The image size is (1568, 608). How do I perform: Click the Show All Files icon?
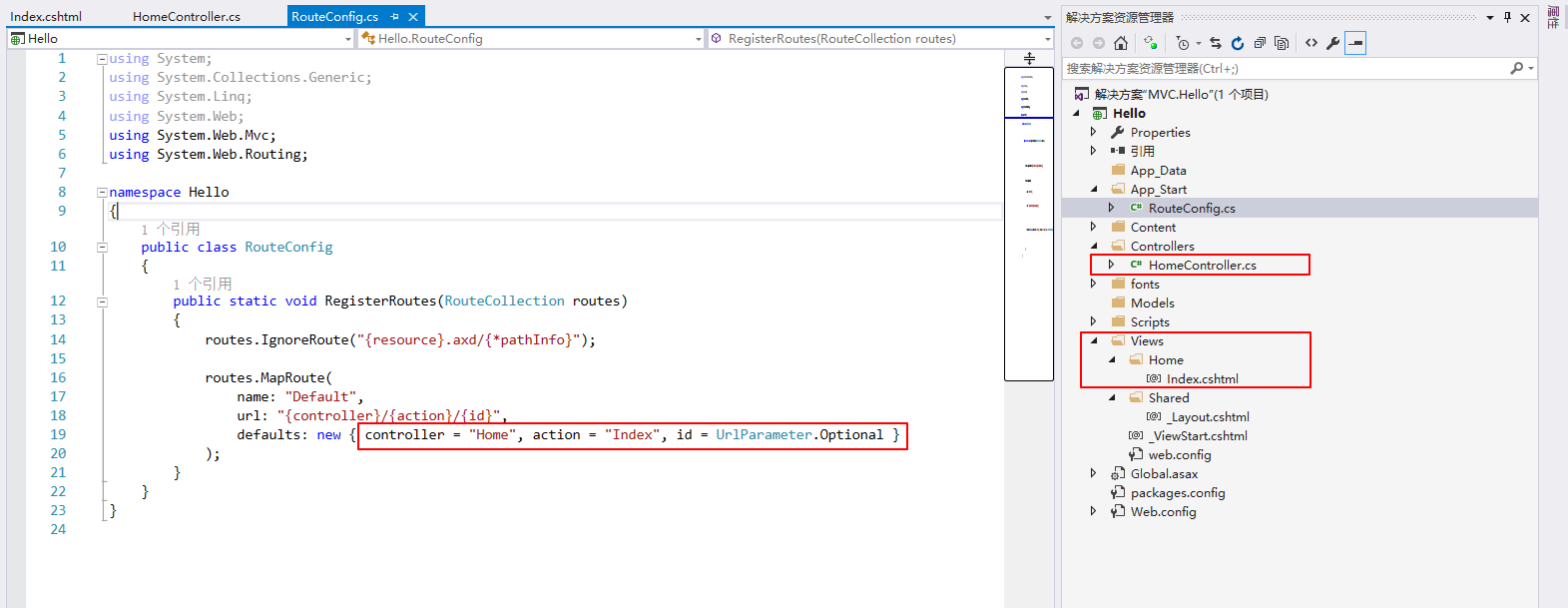(1282, 43)
